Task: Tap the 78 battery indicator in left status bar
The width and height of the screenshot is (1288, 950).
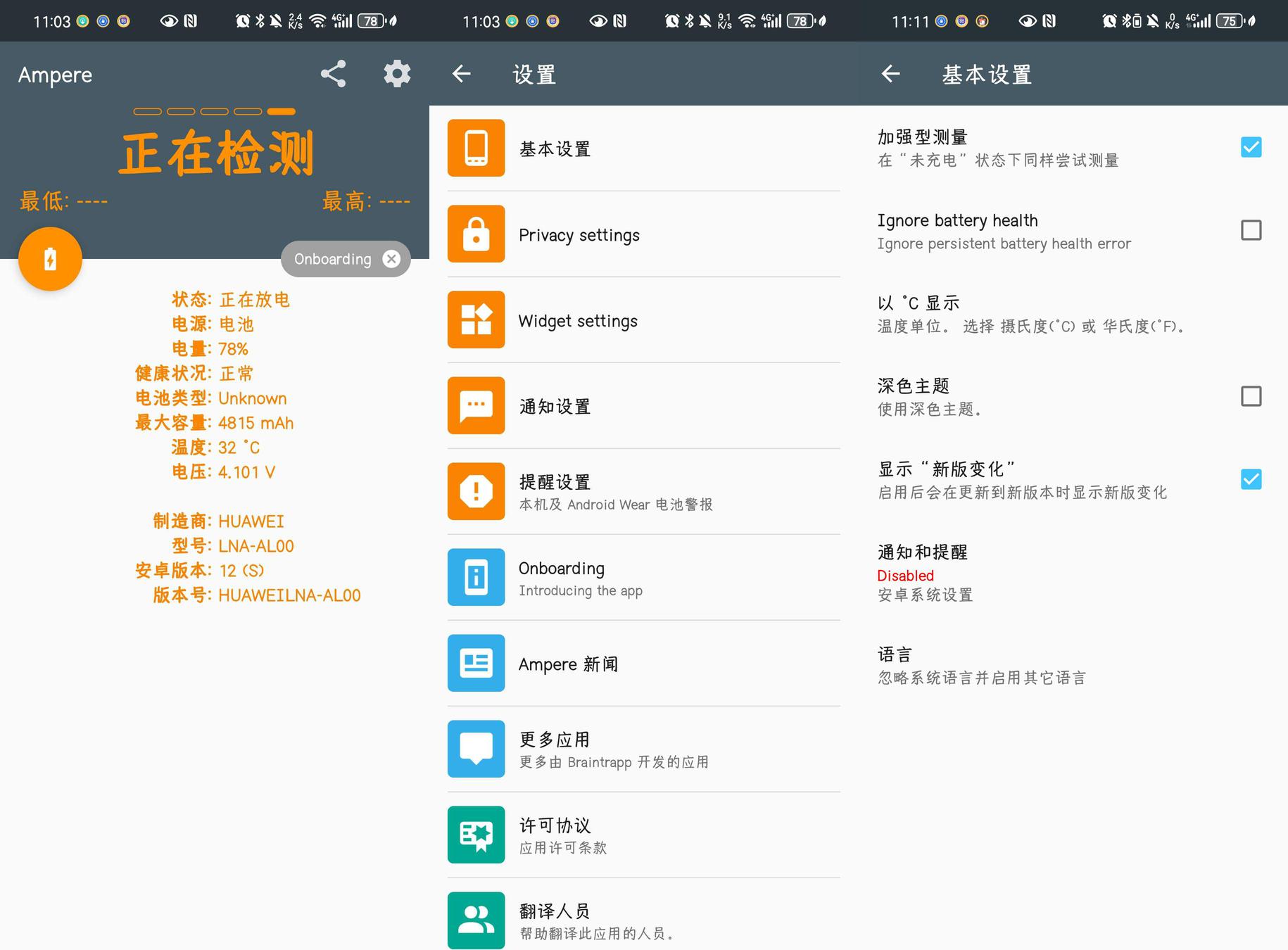Action: [x=372, y=21]
